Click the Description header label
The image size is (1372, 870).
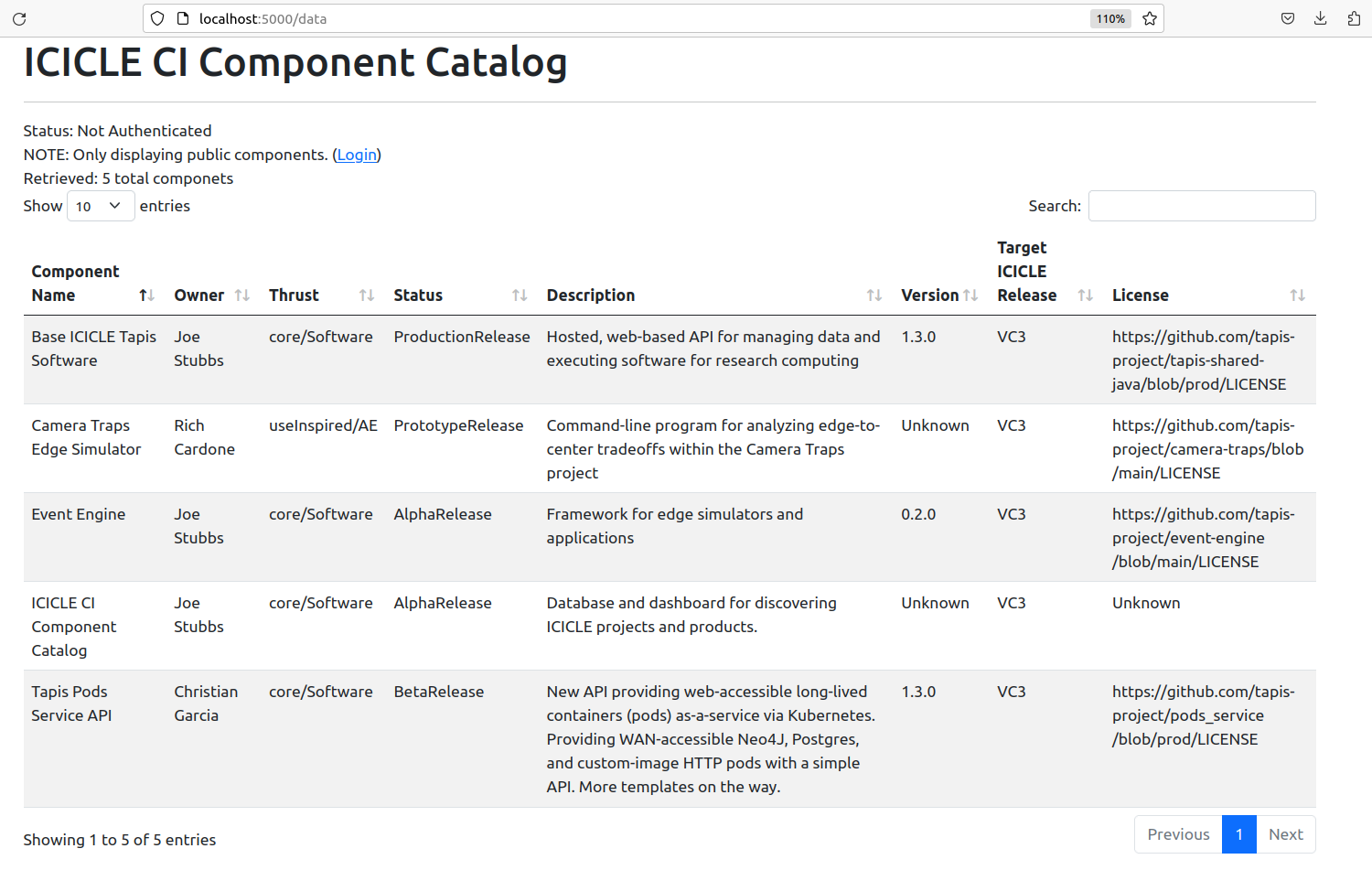(x=591, y=295)
